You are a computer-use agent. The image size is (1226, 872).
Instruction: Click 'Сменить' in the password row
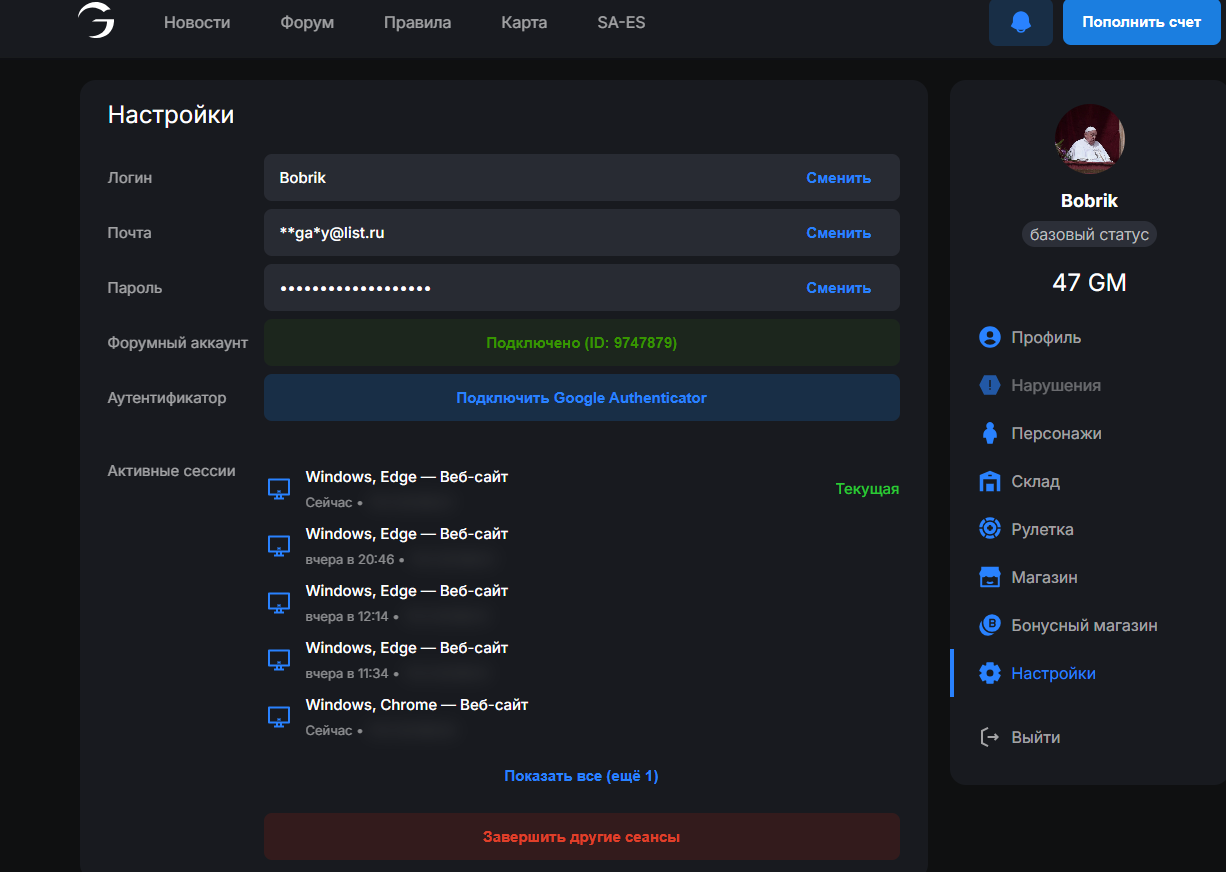pos(838,288)
